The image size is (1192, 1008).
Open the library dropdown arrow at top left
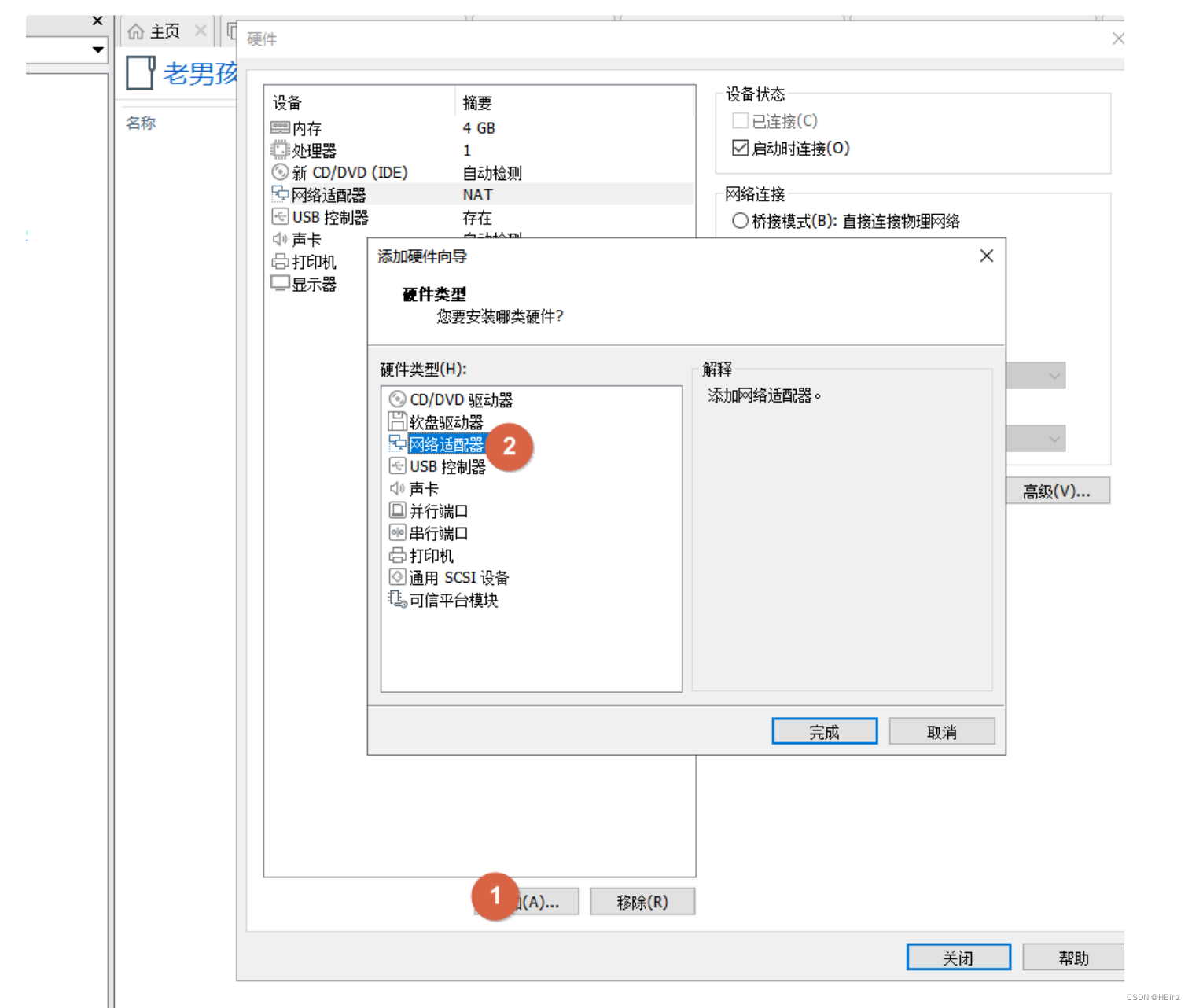coord(98,50)
